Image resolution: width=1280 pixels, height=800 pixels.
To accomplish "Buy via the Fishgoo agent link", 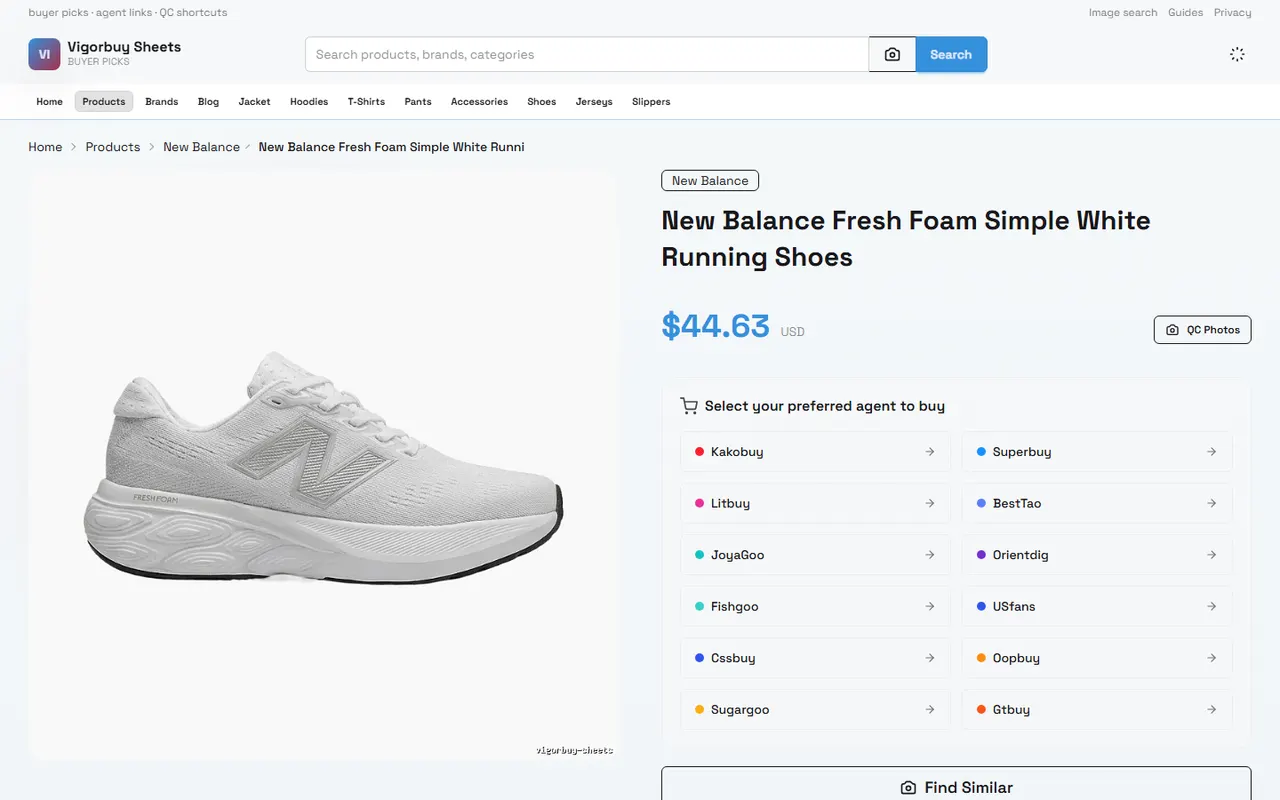I will coord(815,606).
